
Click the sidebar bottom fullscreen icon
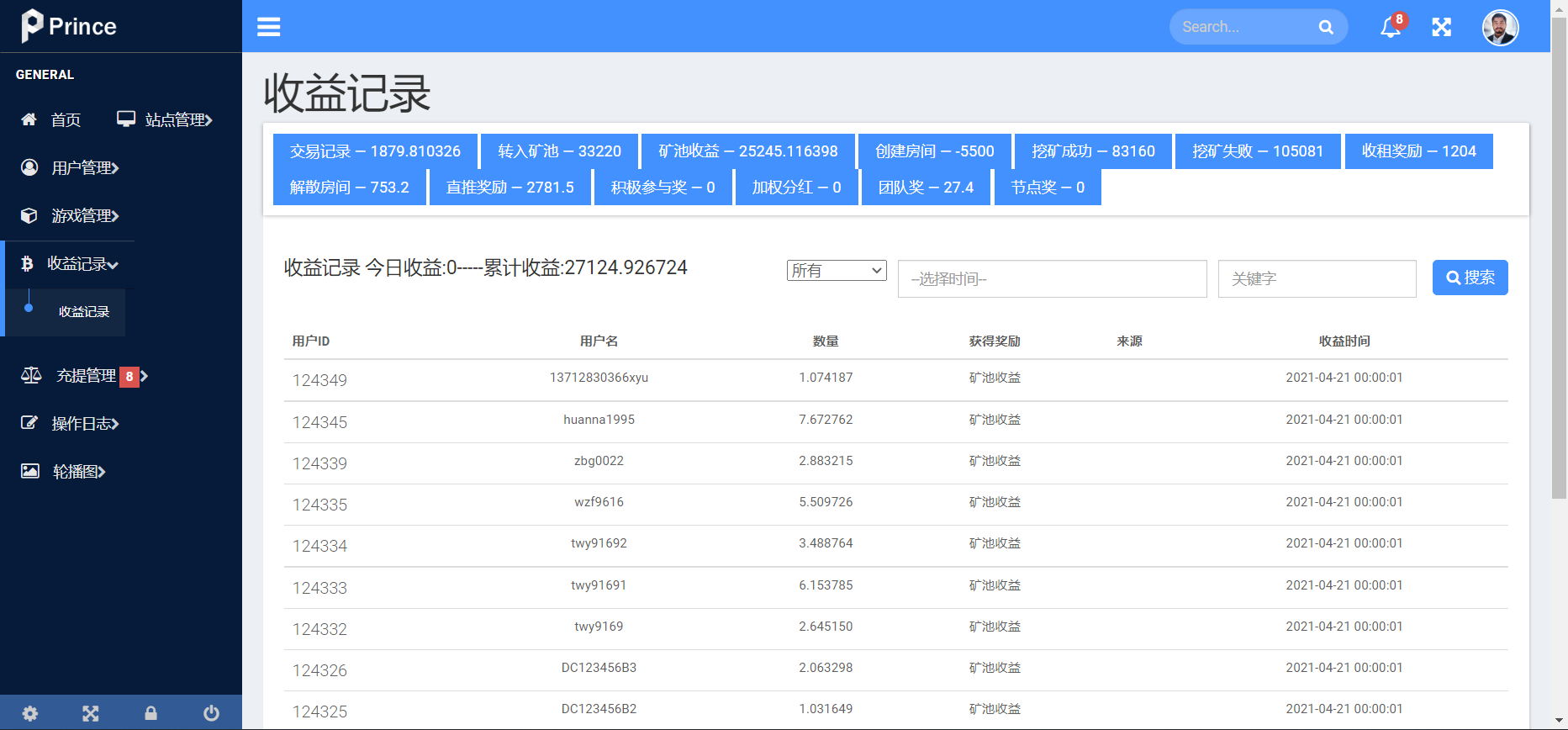coord(91,713)
